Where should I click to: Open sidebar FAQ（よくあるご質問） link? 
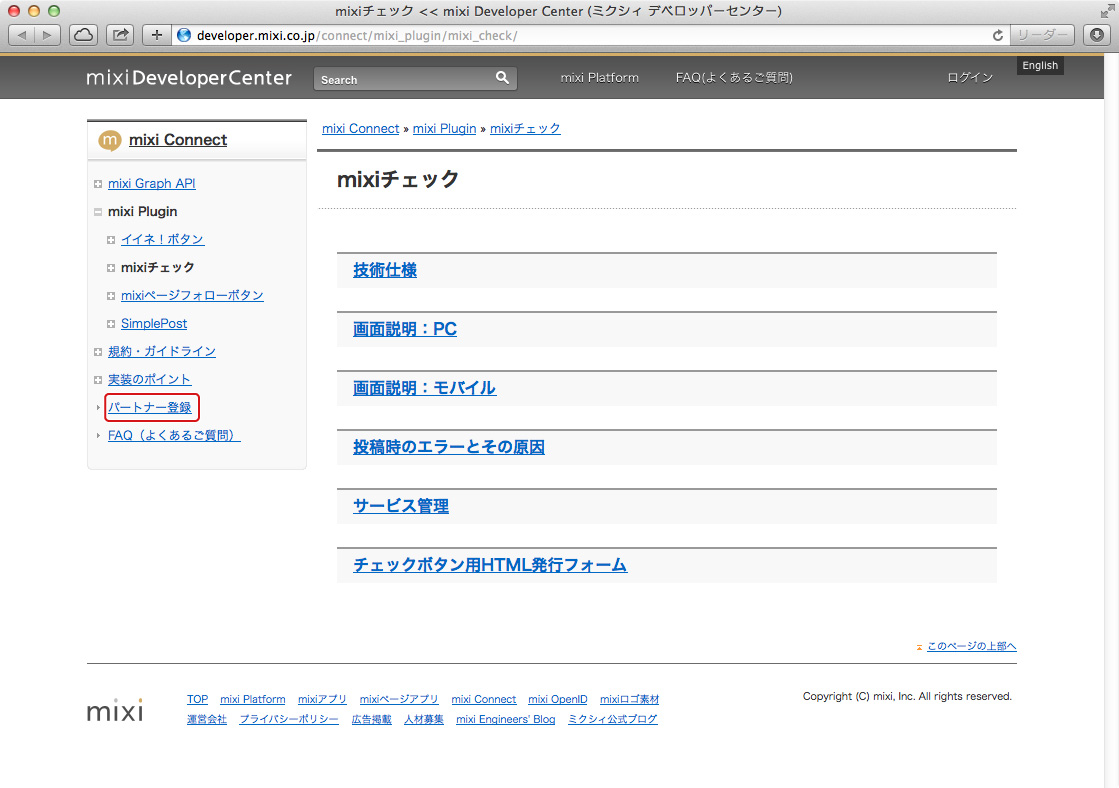174,435
